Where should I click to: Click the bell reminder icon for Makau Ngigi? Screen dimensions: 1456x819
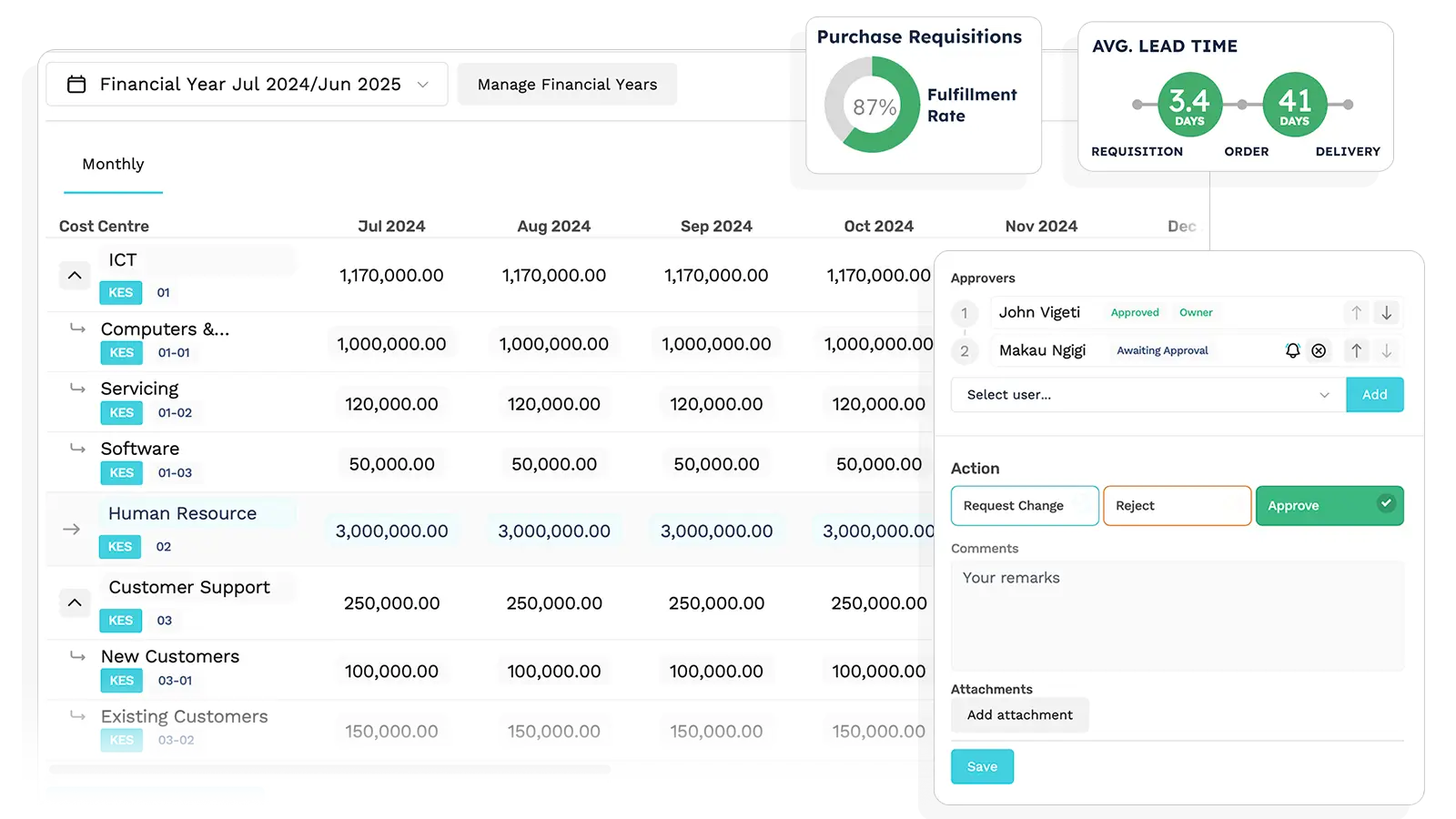point(1292,350)
